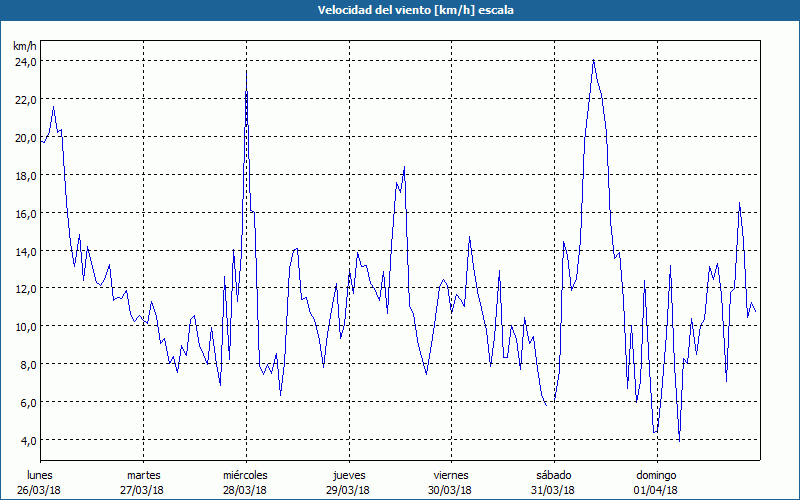Select the 16,0 y-axis label
This screenshot has height=500, width=800.
25,213
